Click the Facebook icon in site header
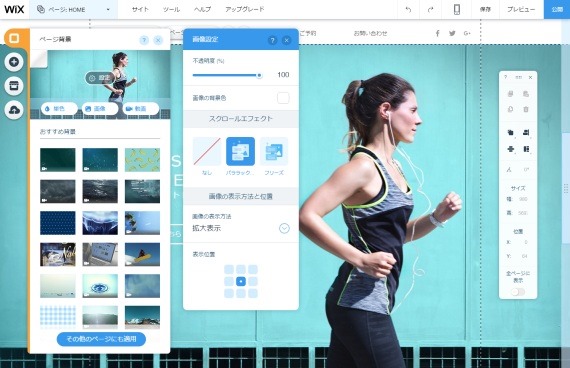The image size is (570, 368). coord(437,33)
